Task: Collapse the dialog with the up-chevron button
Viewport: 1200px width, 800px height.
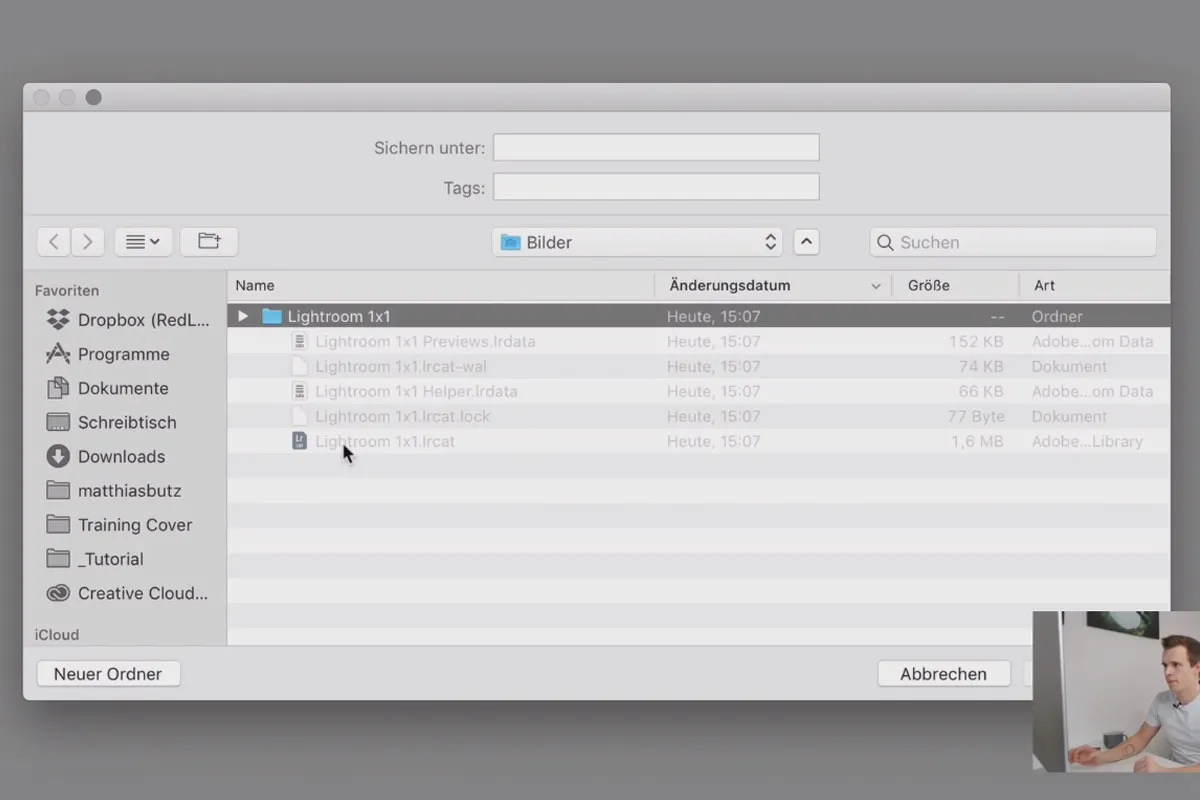Action: click(807, 242)
